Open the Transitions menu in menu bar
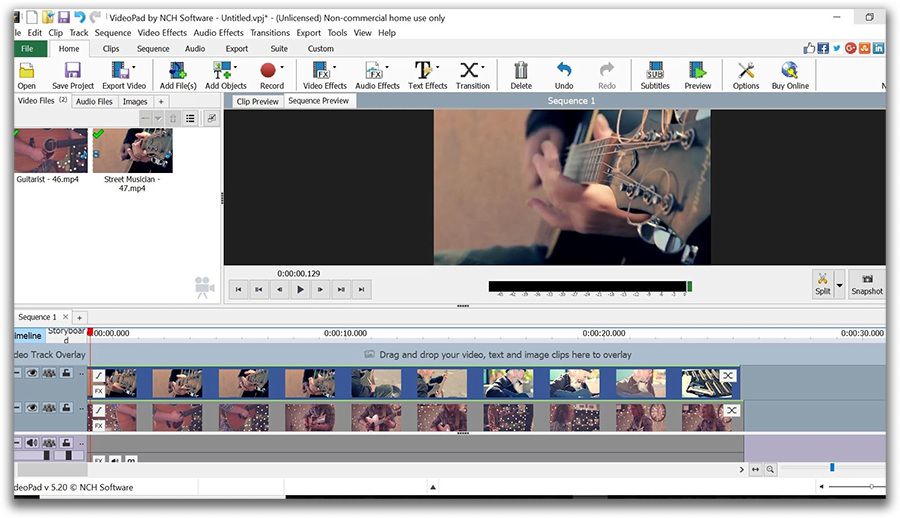This screenshot has width=900, height=518. 270,33
